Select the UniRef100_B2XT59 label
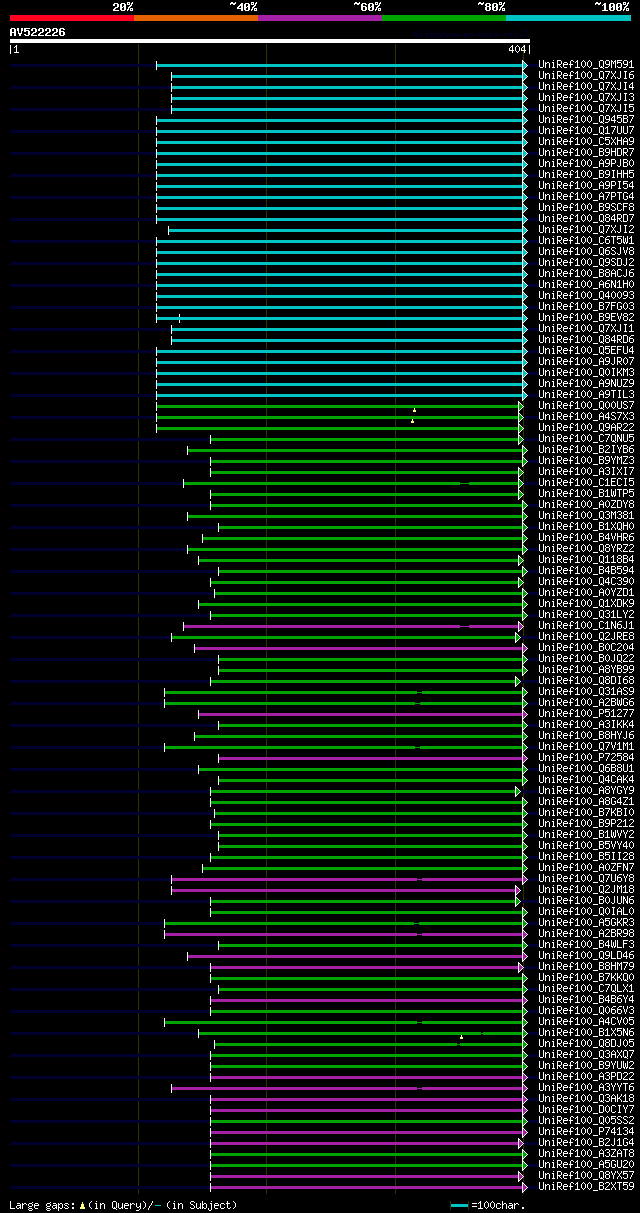This screenshot has height=1213, width=640. [x=586, y=1187]
